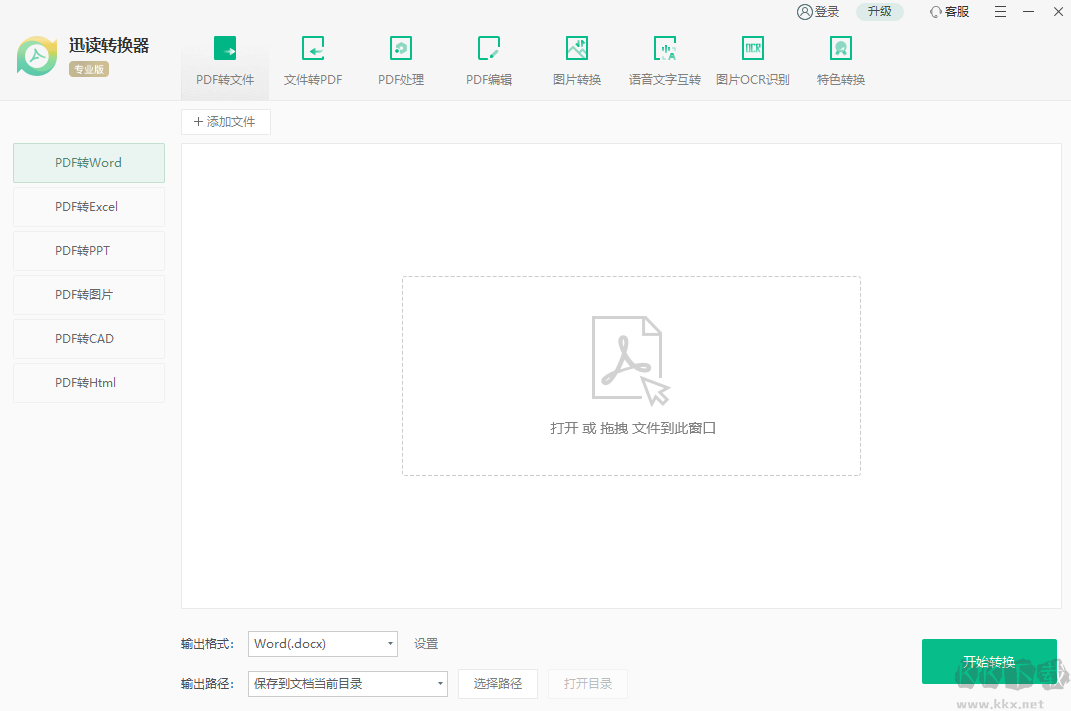Open the hamburger menu at top right
Screen dimensions: 1071x711
click(x=1000, y=12)
